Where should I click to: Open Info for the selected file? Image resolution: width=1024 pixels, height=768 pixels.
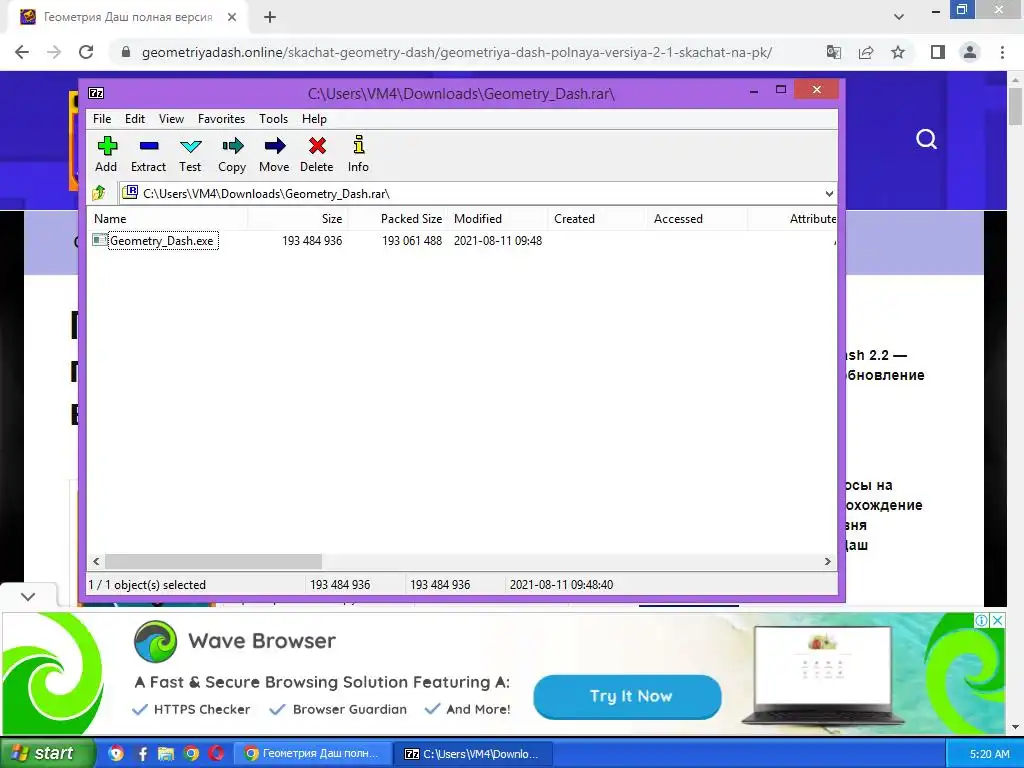coord(358,154)
